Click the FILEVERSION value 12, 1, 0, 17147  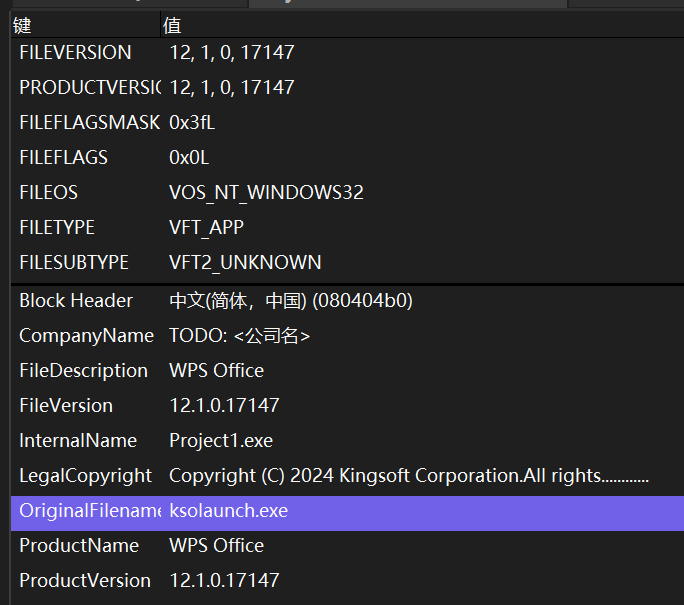[232, 53]
